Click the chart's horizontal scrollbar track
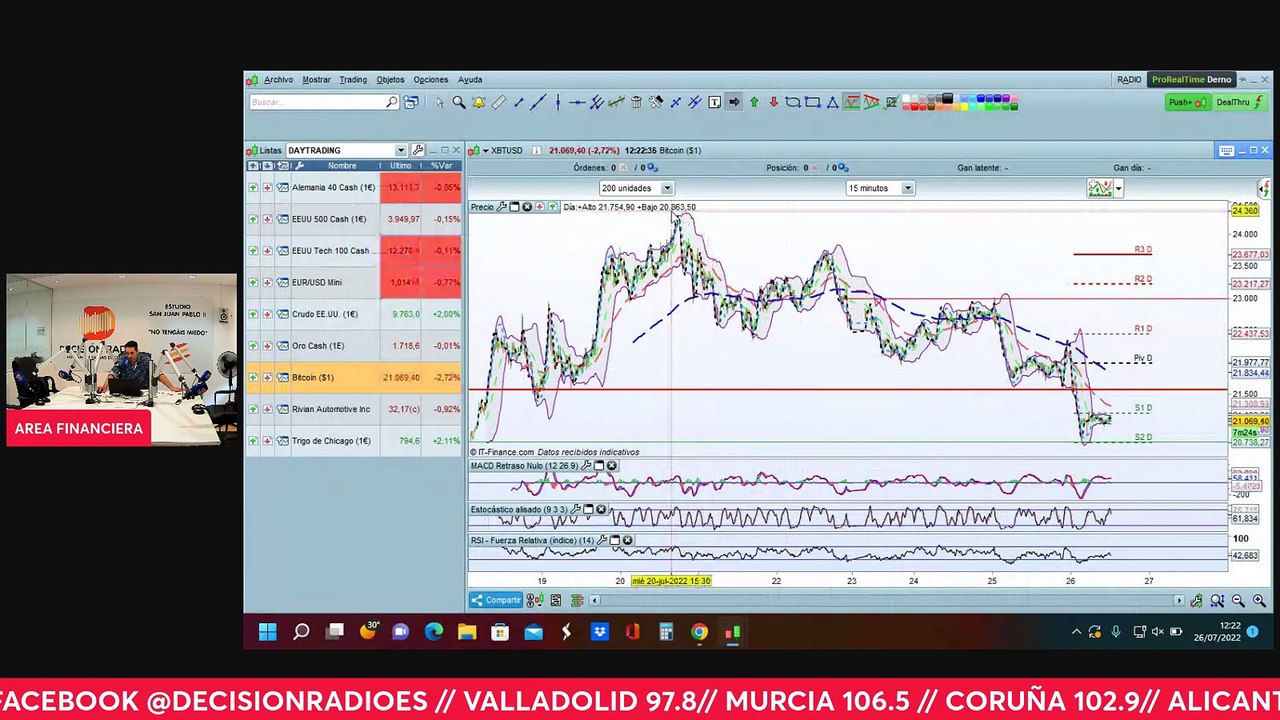The width and height of the screenshot is (1280, 720). point(885,600)
